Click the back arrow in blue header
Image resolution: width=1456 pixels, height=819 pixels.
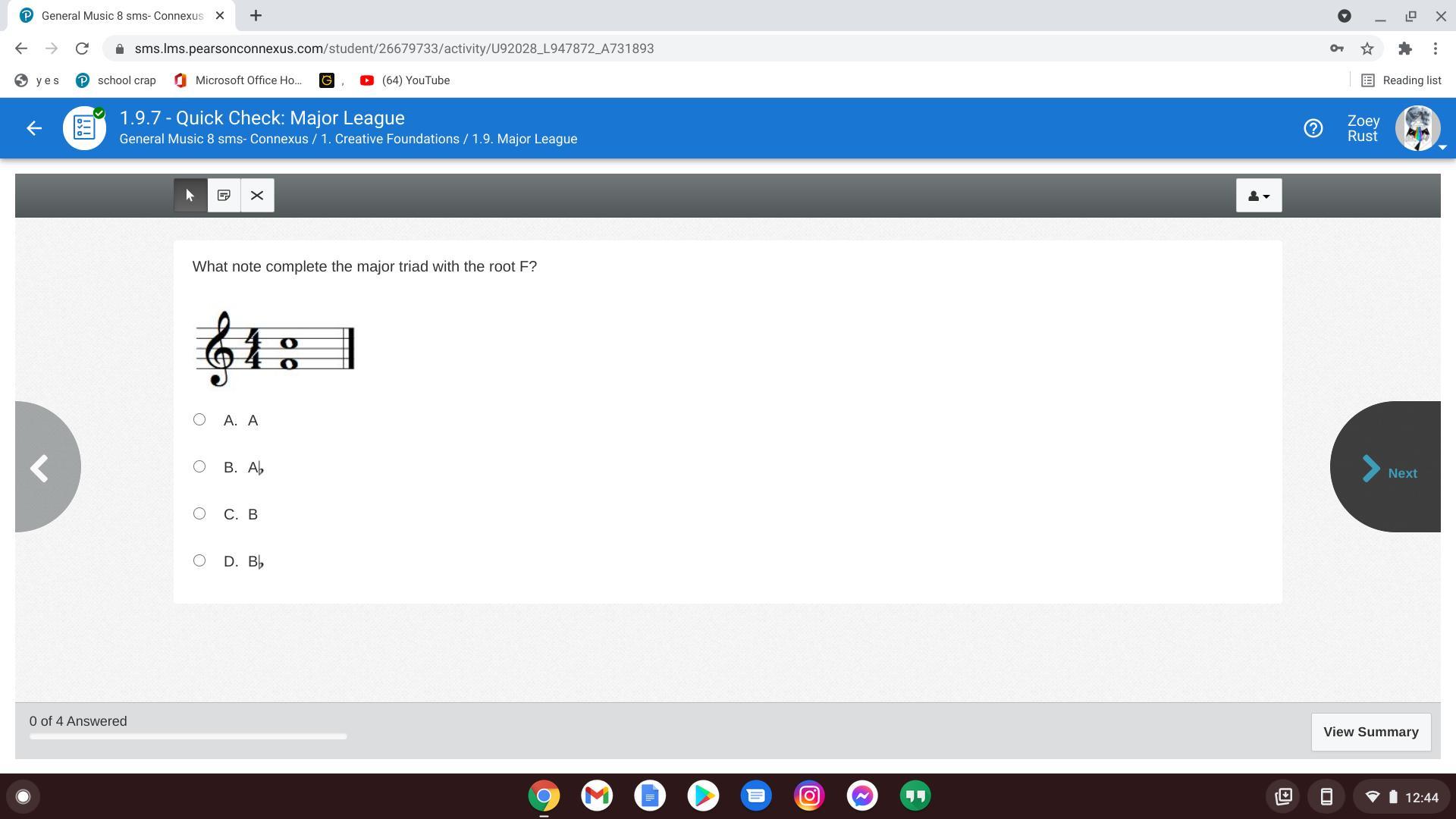34,129
